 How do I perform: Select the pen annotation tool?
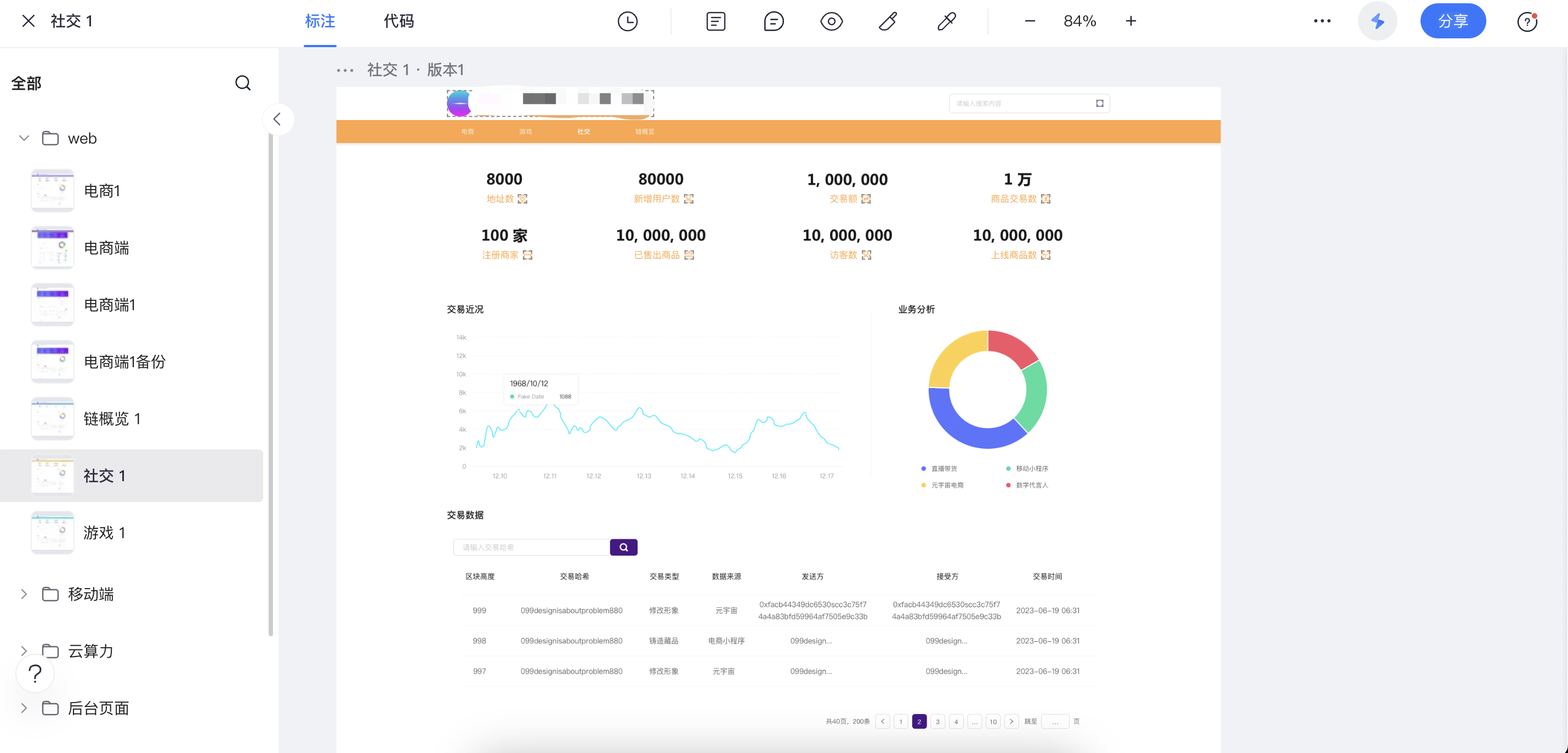[888, 21]
